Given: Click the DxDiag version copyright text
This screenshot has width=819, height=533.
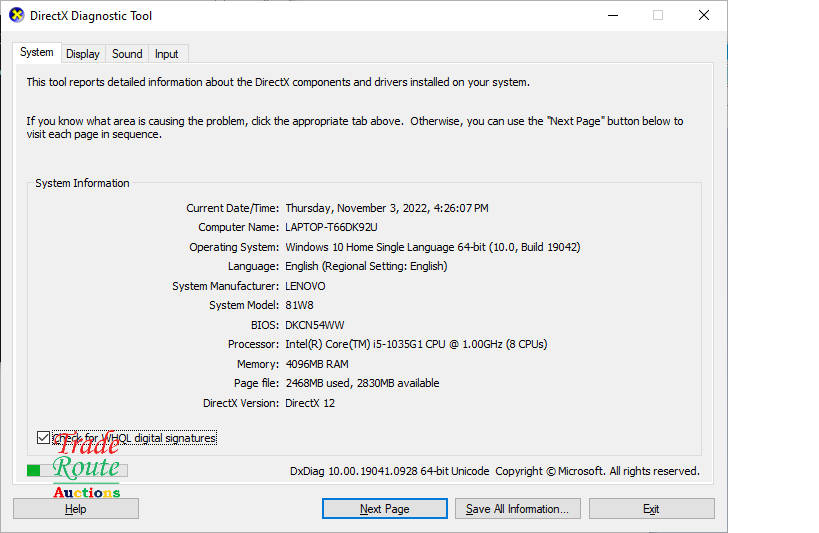Looking at the screenshot, I should tap(494, 471).
